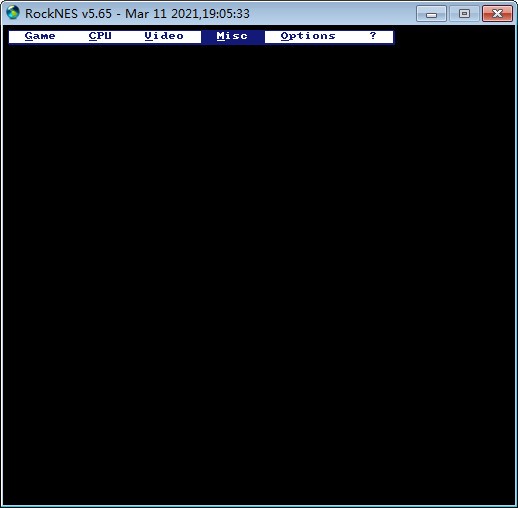Click the RockNES v5.65 title text

[68, 14]
